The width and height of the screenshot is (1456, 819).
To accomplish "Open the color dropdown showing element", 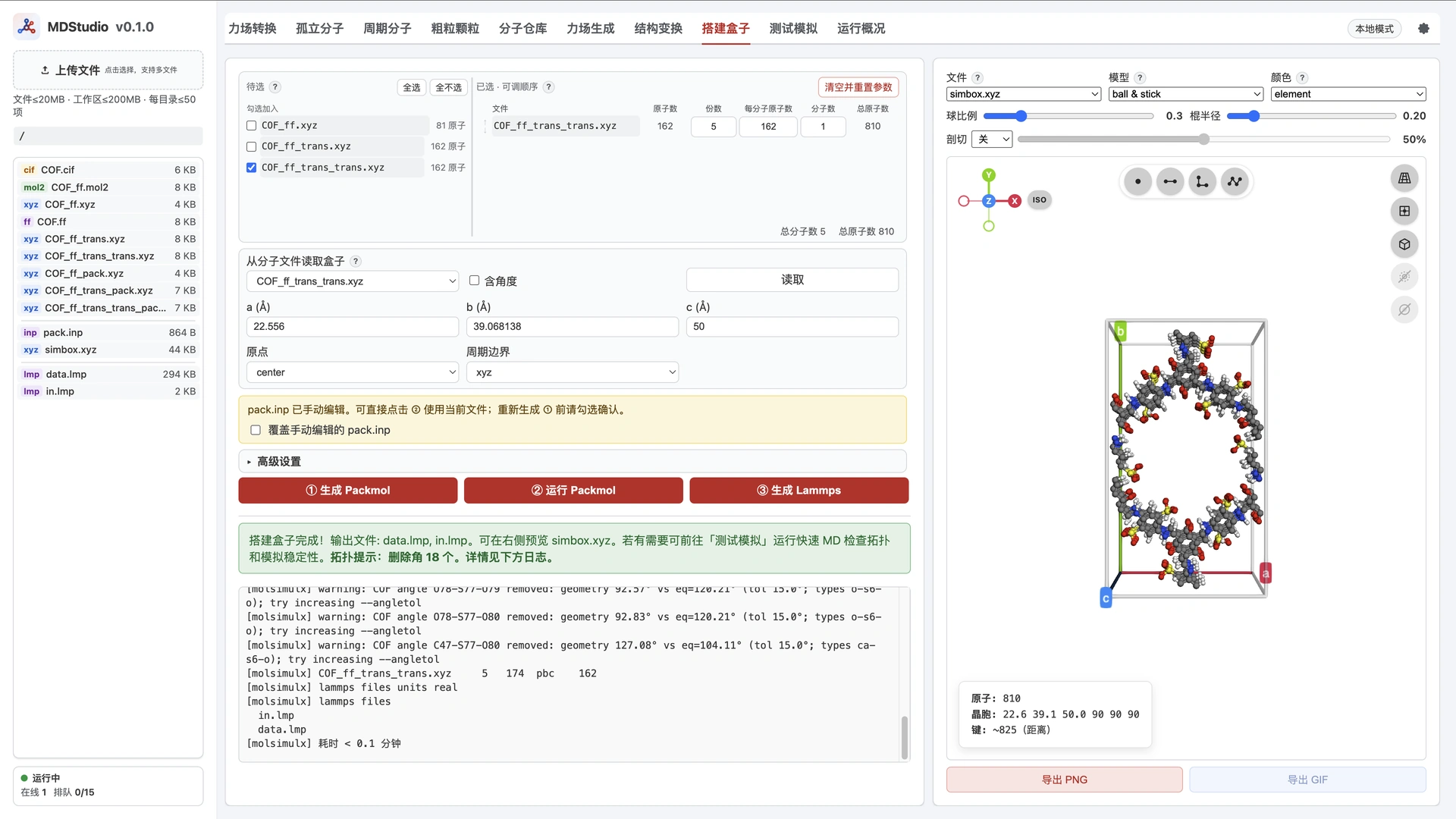I will coord(1348,94).
